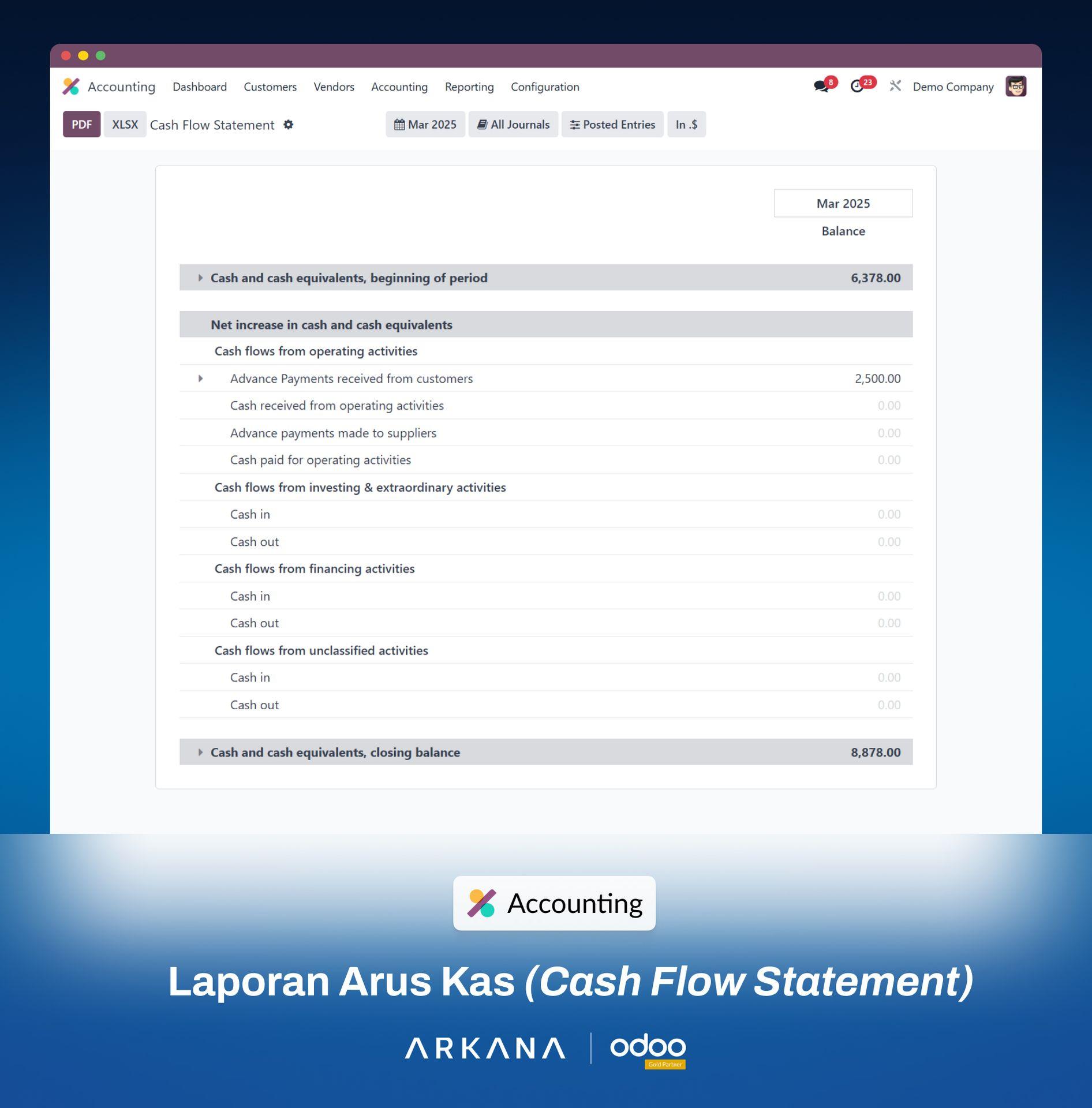Click the calendar icon on the Mar 2025 filter
This screenshot has height=1108, width=1092.
[x=399, y=125]
